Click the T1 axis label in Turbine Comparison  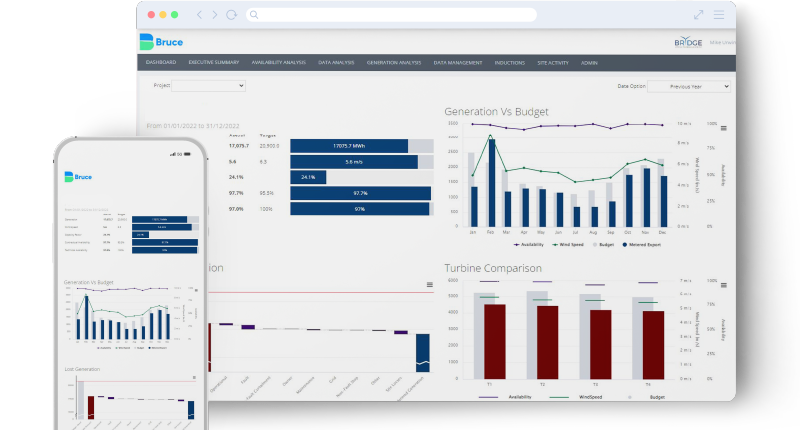coord(489,384)
